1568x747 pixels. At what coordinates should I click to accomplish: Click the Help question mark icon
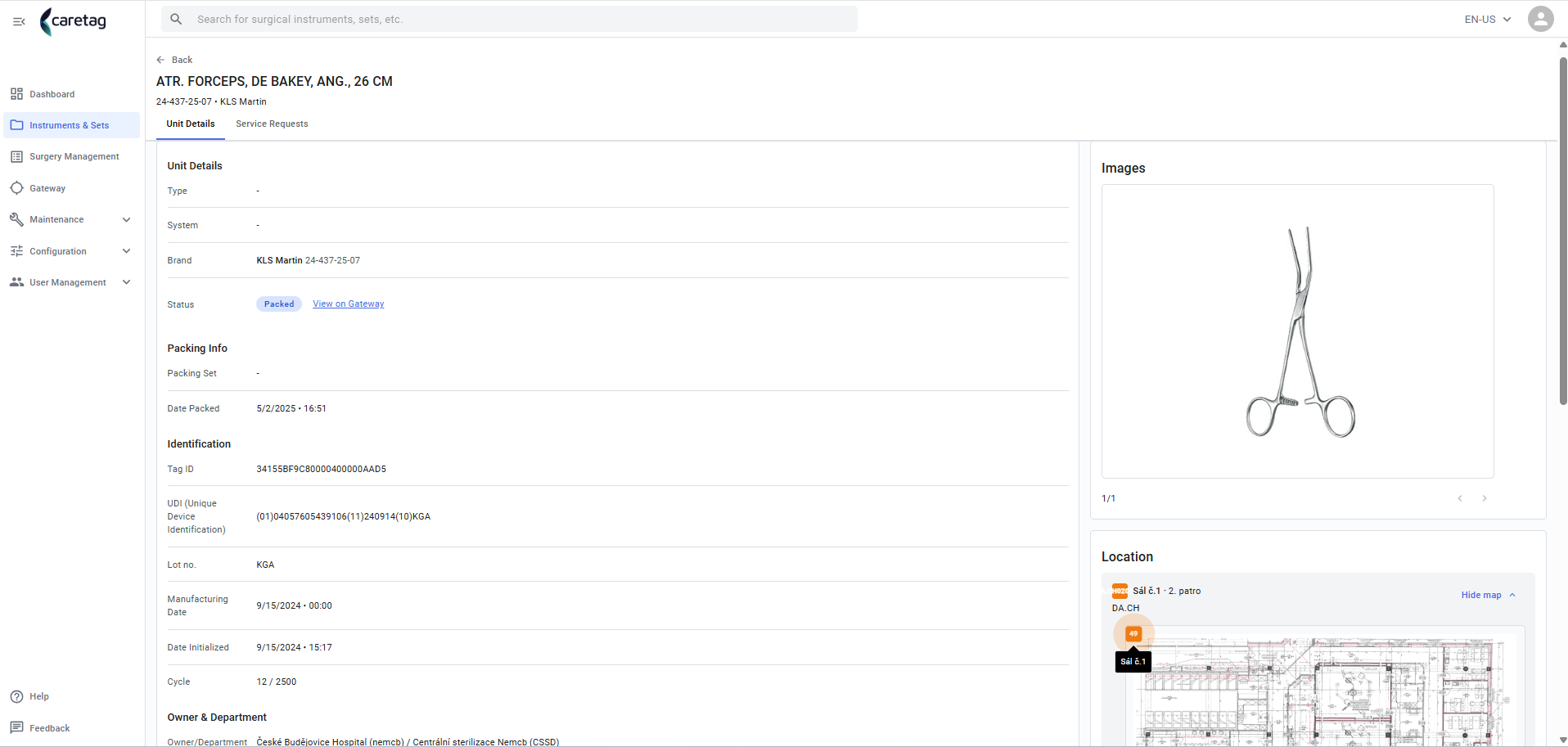coord(16,696)
